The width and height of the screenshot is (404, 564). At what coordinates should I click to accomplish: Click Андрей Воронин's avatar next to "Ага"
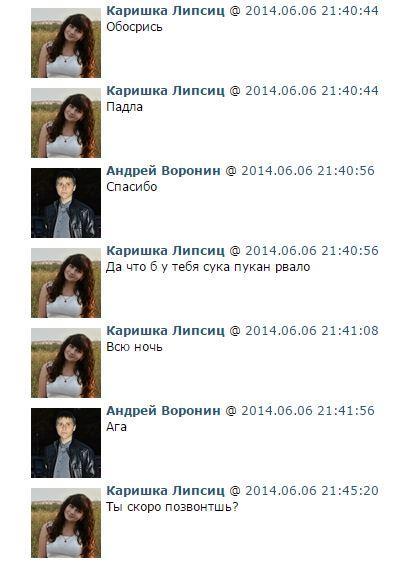pos(66,443)
